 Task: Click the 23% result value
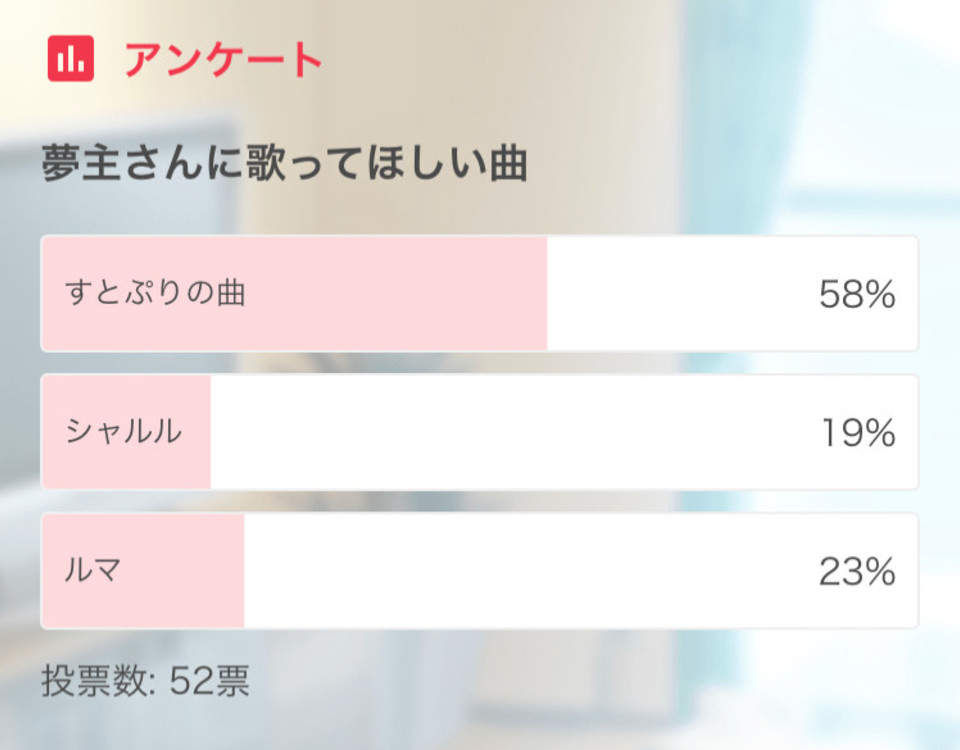(x=857, y=571)
